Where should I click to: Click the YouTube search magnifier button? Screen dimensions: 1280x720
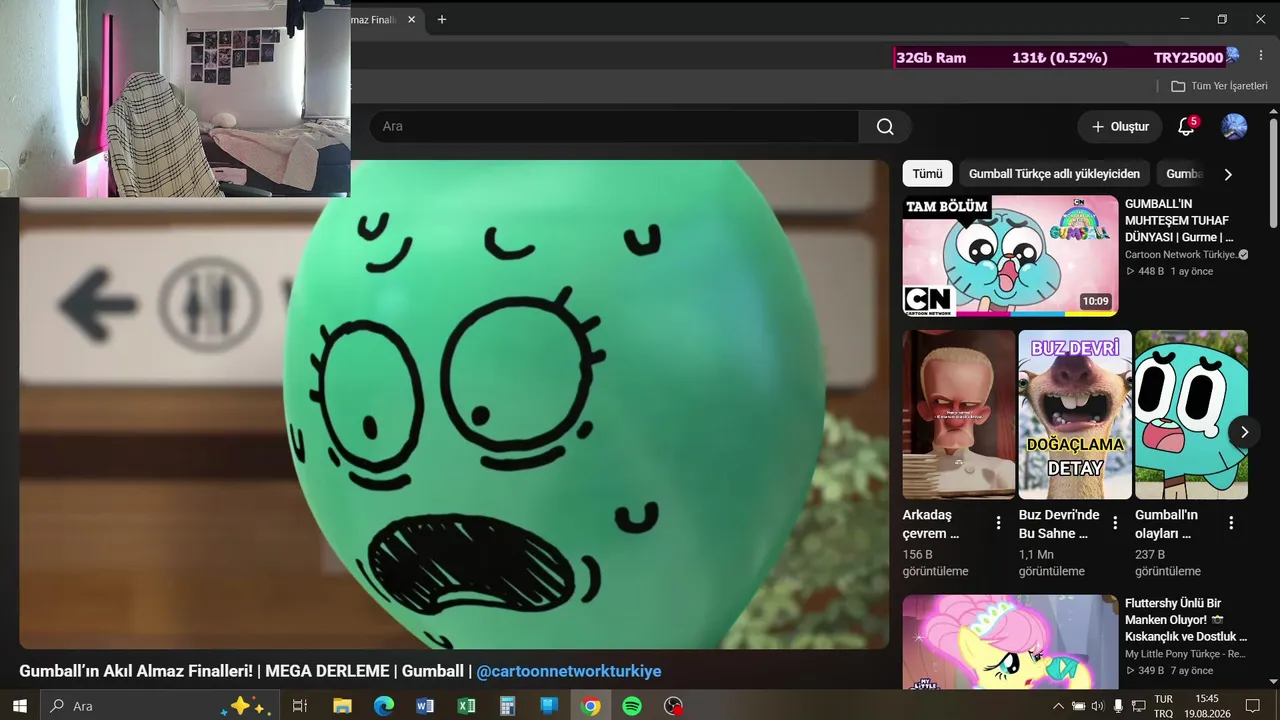tap(885, 126)
